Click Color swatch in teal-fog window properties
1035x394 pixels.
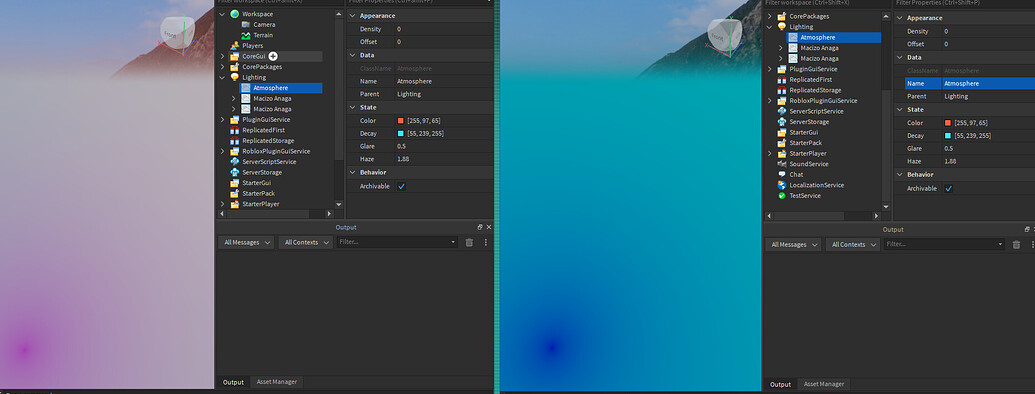click(x=948, y=123)
